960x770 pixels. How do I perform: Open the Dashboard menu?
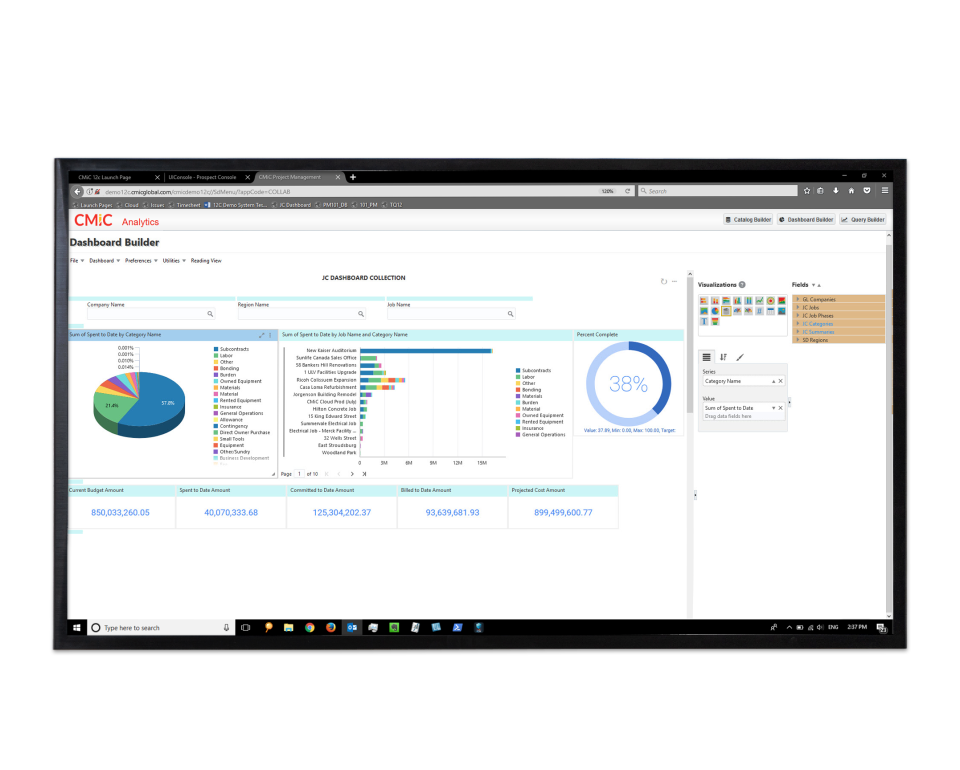[105, 261]
